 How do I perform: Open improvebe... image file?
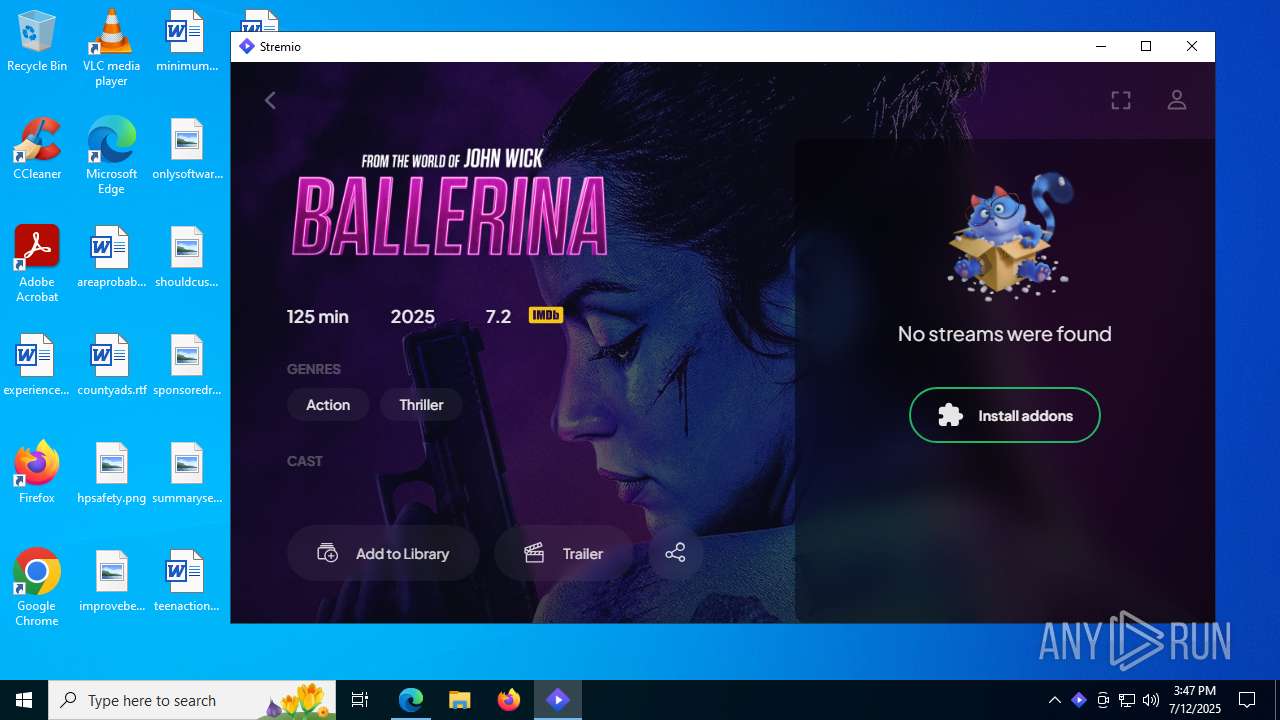(x=111, y=582)
